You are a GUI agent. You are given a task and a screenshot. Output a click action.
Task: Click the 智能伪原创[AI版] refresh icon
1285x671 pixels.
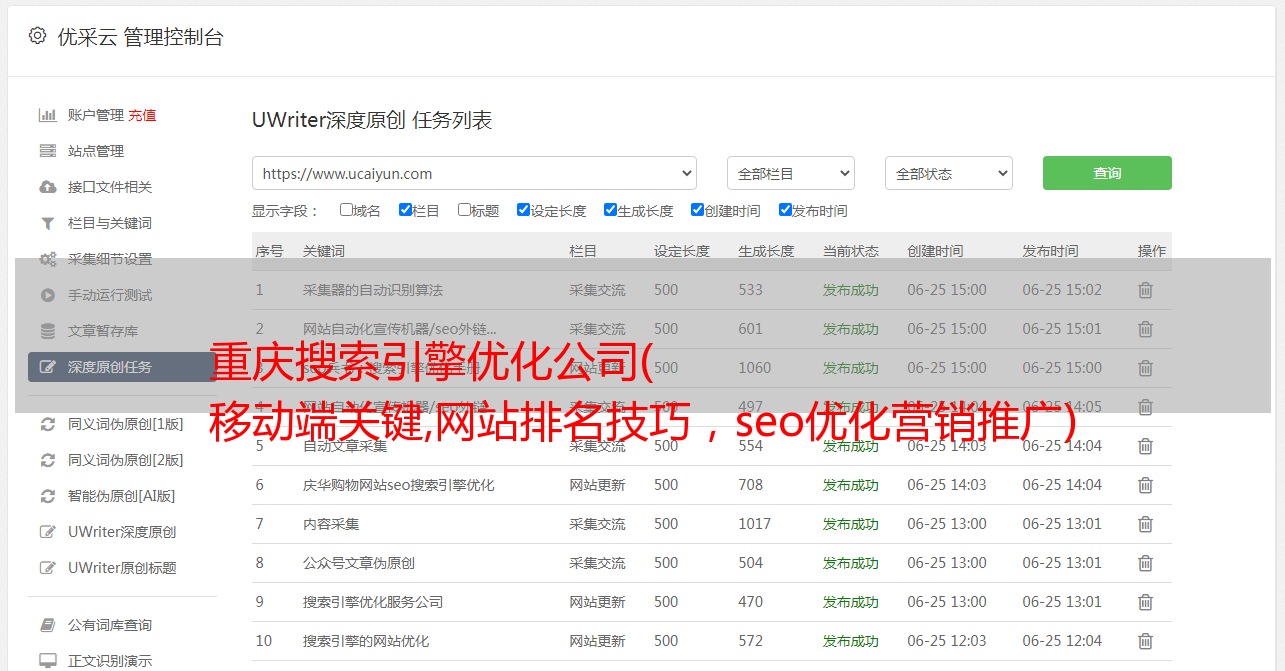click(47, 496)
